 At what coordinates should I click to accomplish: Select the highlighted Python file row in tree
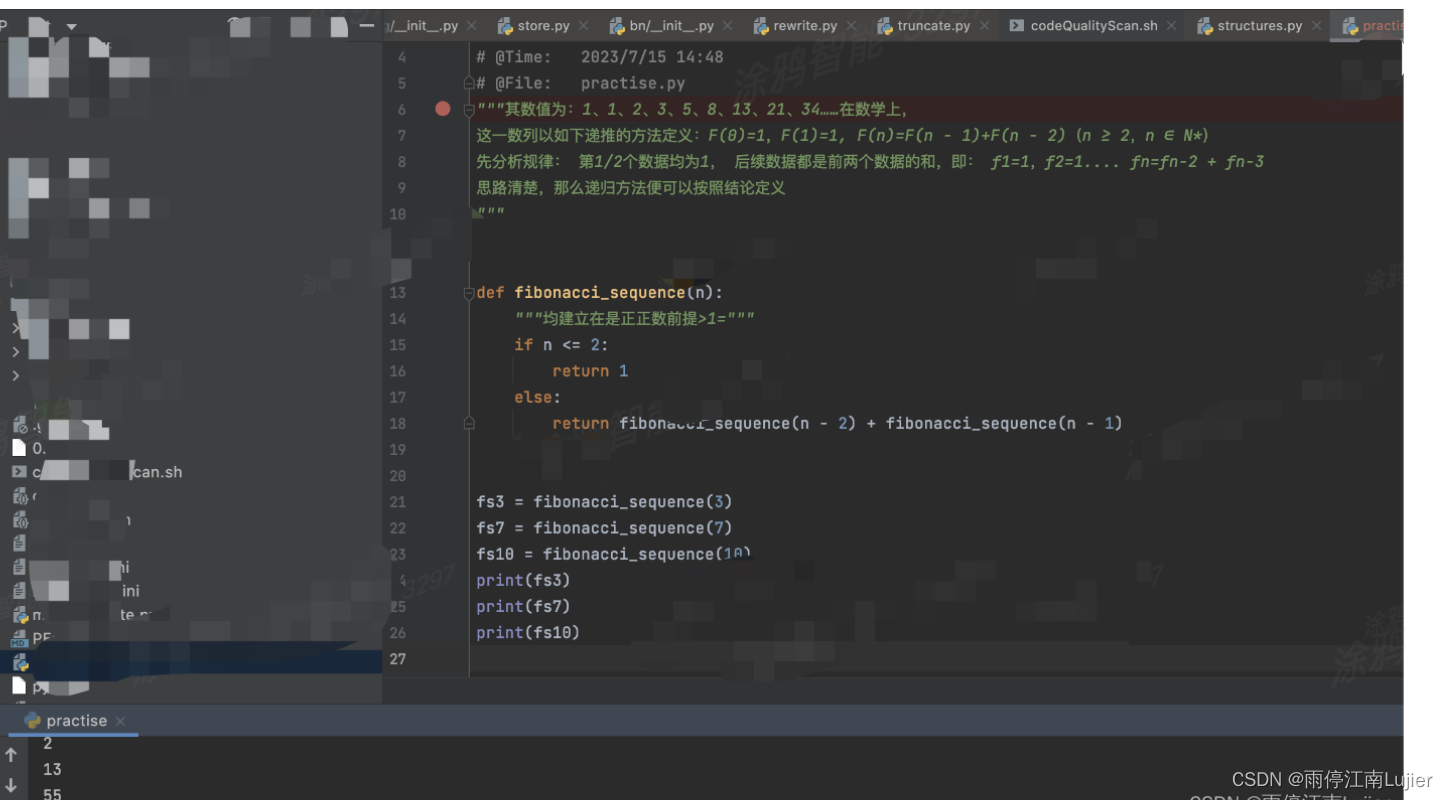pos(191,662)
